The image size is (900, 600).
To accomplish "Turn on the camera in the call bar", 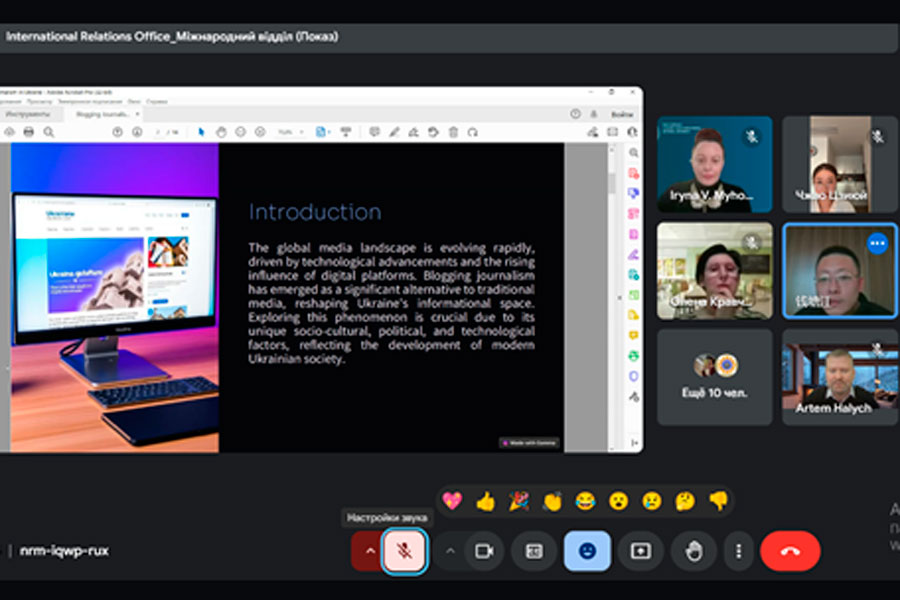I will click(x=485, y=551).
